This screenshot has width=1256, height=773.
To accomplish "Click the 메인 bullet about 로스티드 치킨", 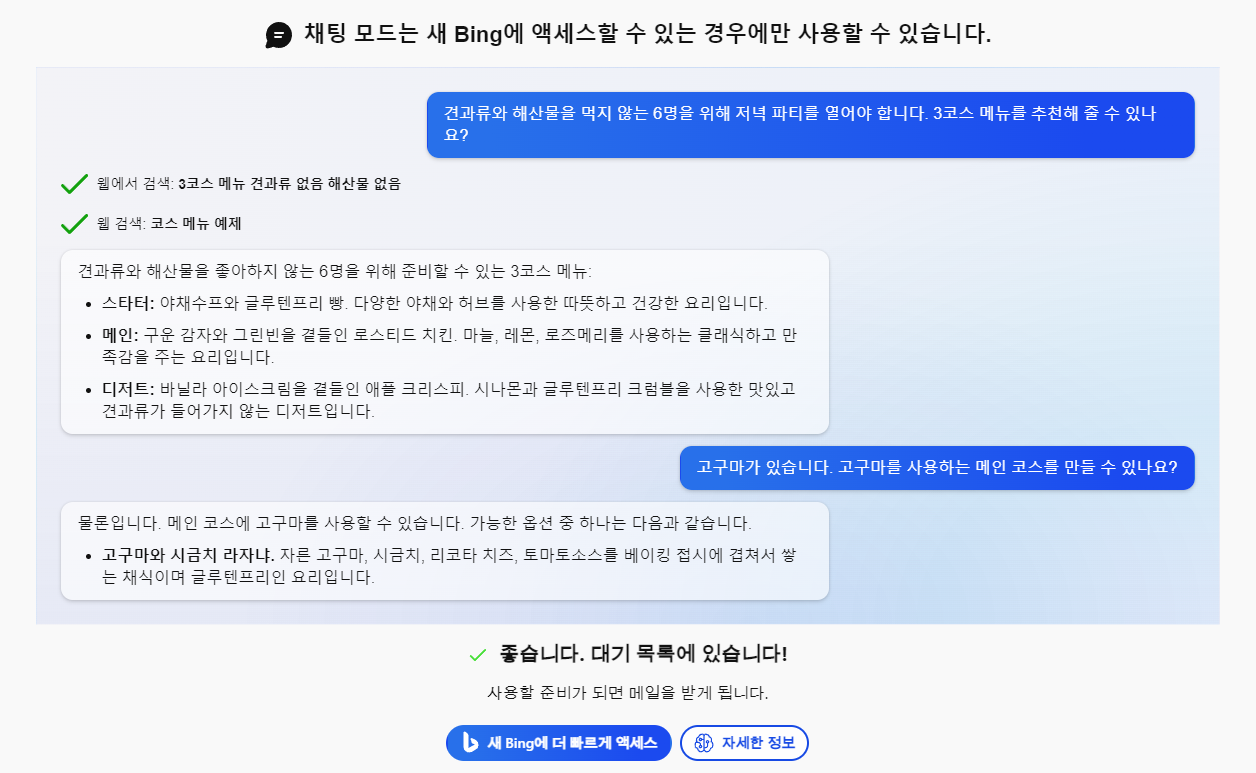I will click(x=449, y=345).
